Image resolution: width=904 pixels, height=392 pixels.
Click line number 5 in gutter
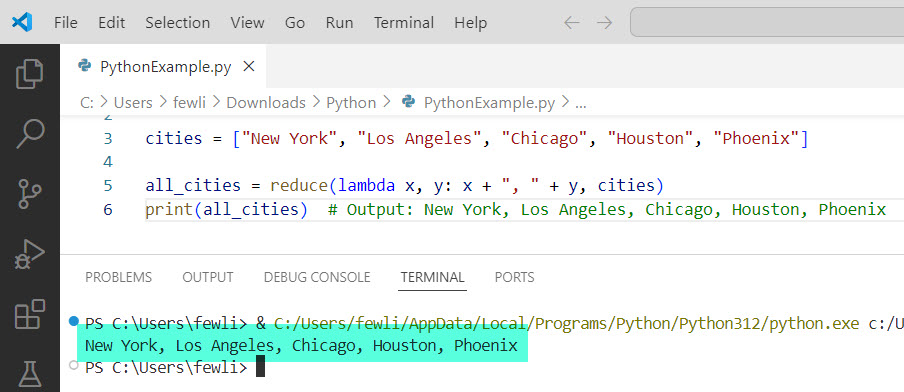point(108,186)
